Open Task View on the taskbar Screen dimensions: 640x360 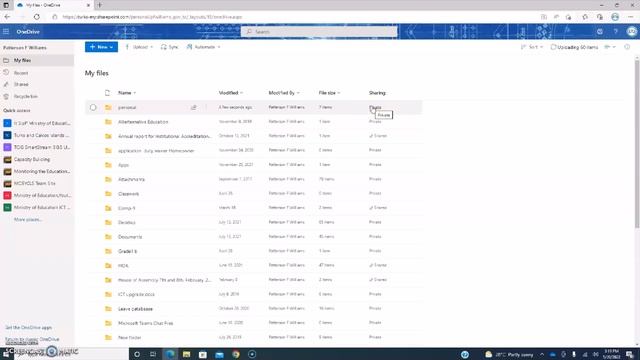pos(153,354)
